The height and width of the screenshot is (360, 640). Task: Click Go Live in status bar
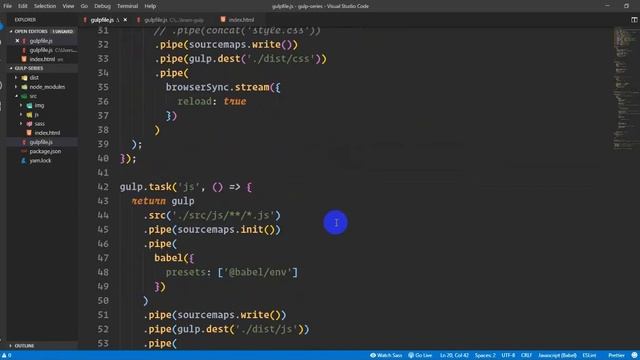tap(420, 356)
